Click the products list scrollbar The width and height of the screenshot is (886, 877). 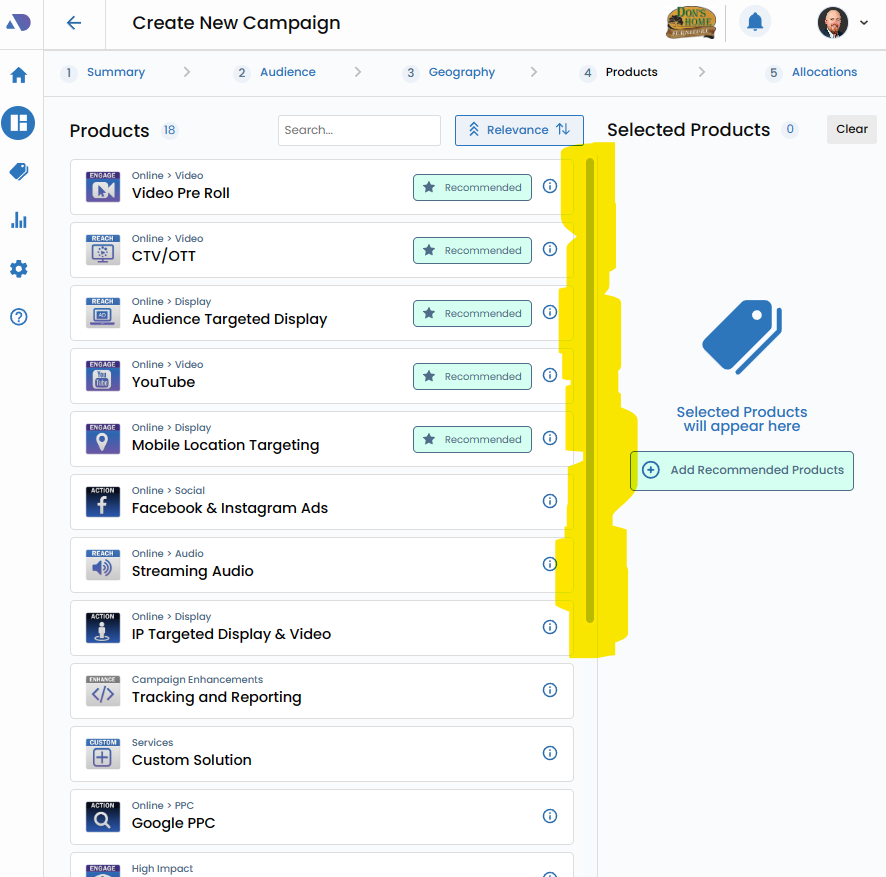[590, 390]
